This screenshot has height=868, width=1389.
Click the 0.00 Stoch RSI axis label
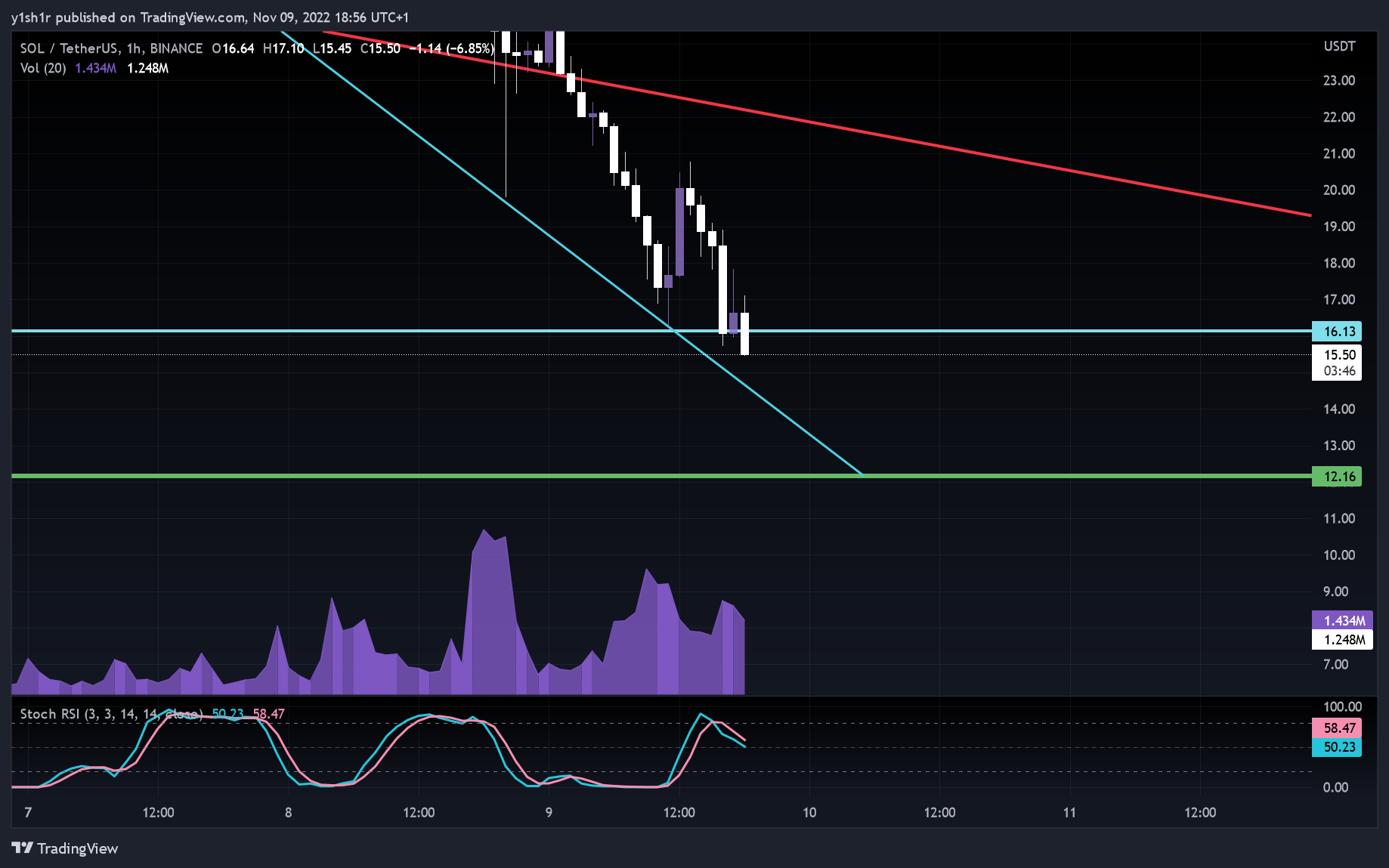[x=1335, y=787]
